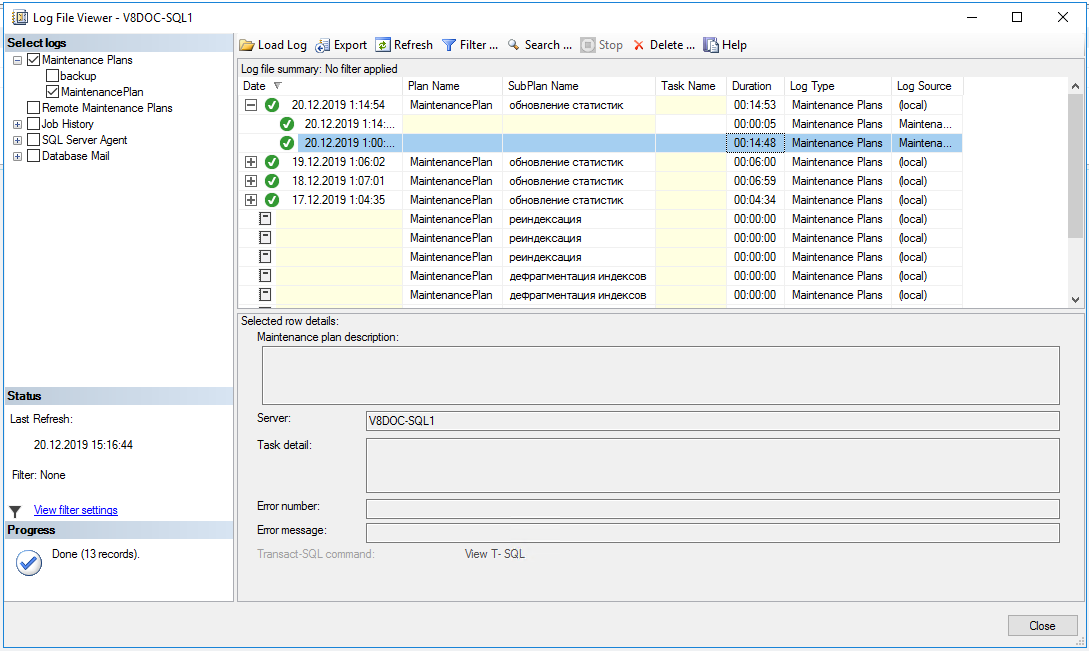Click the Task Name column header

point(691,85)
